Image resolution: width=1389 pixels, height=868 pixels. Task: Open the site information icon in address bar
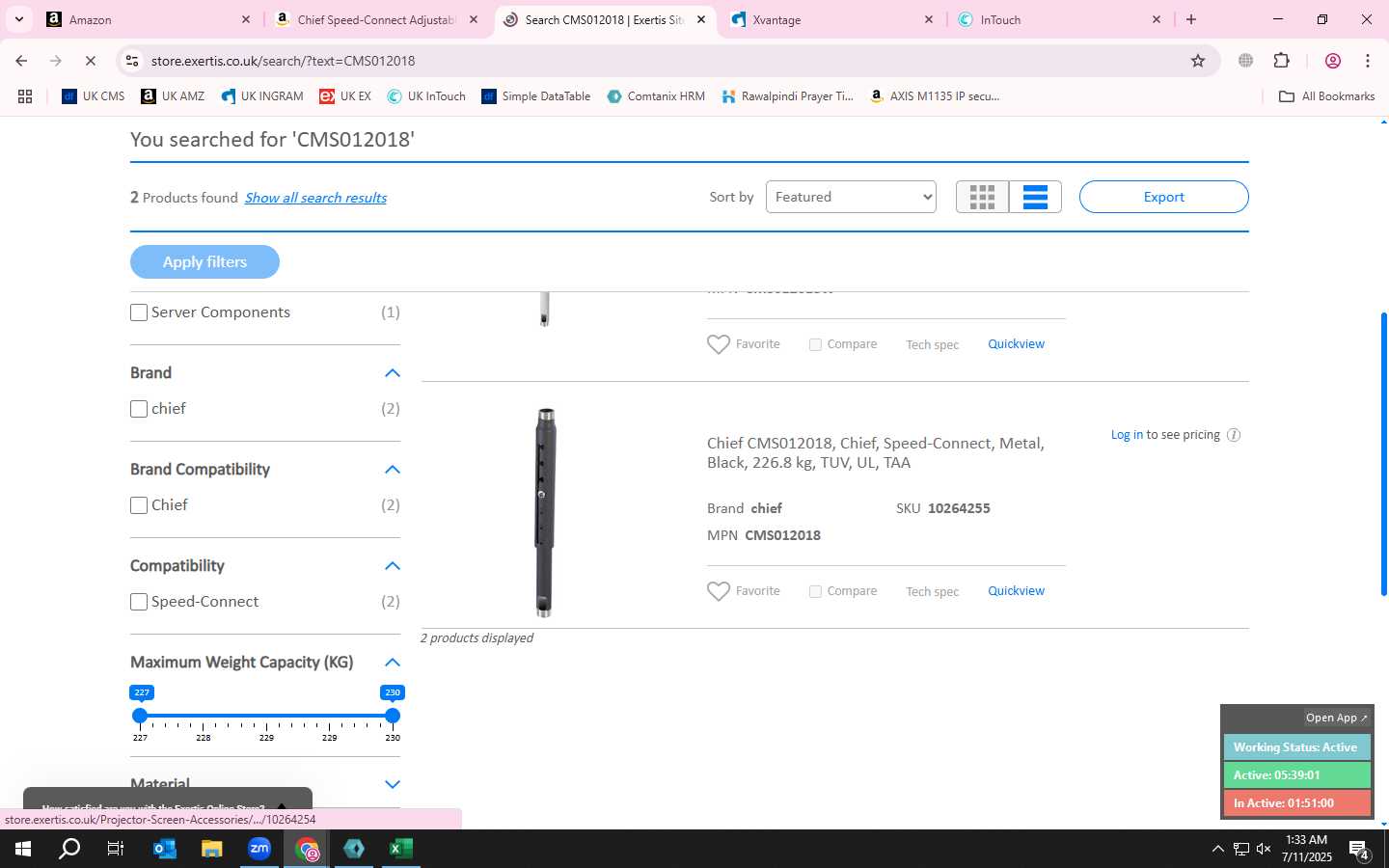click(x=132, y=61)
